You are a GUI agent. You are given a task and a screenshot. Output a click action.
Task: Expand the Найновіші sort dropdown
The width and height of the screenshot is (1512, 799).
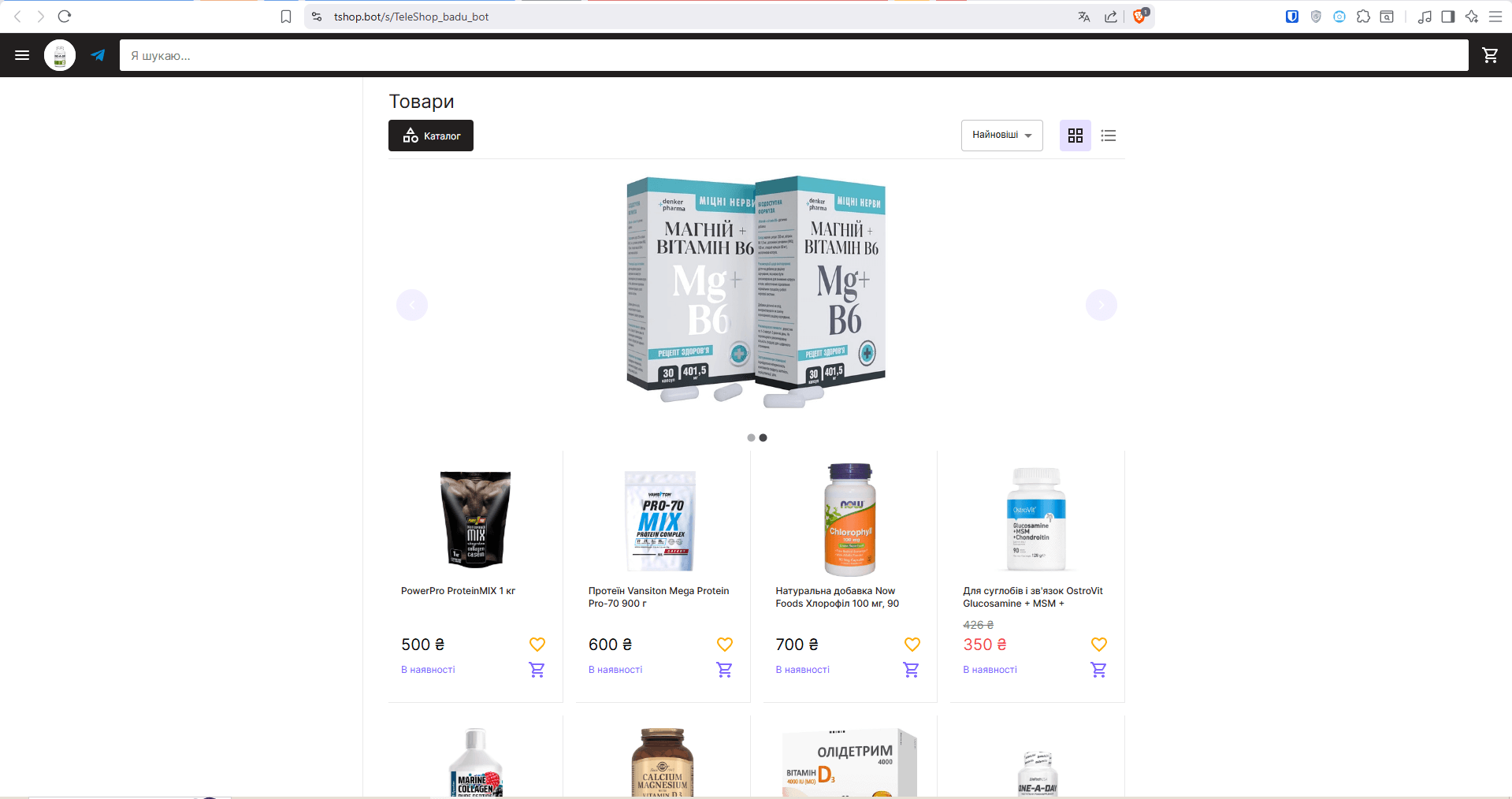(1002, 136)
